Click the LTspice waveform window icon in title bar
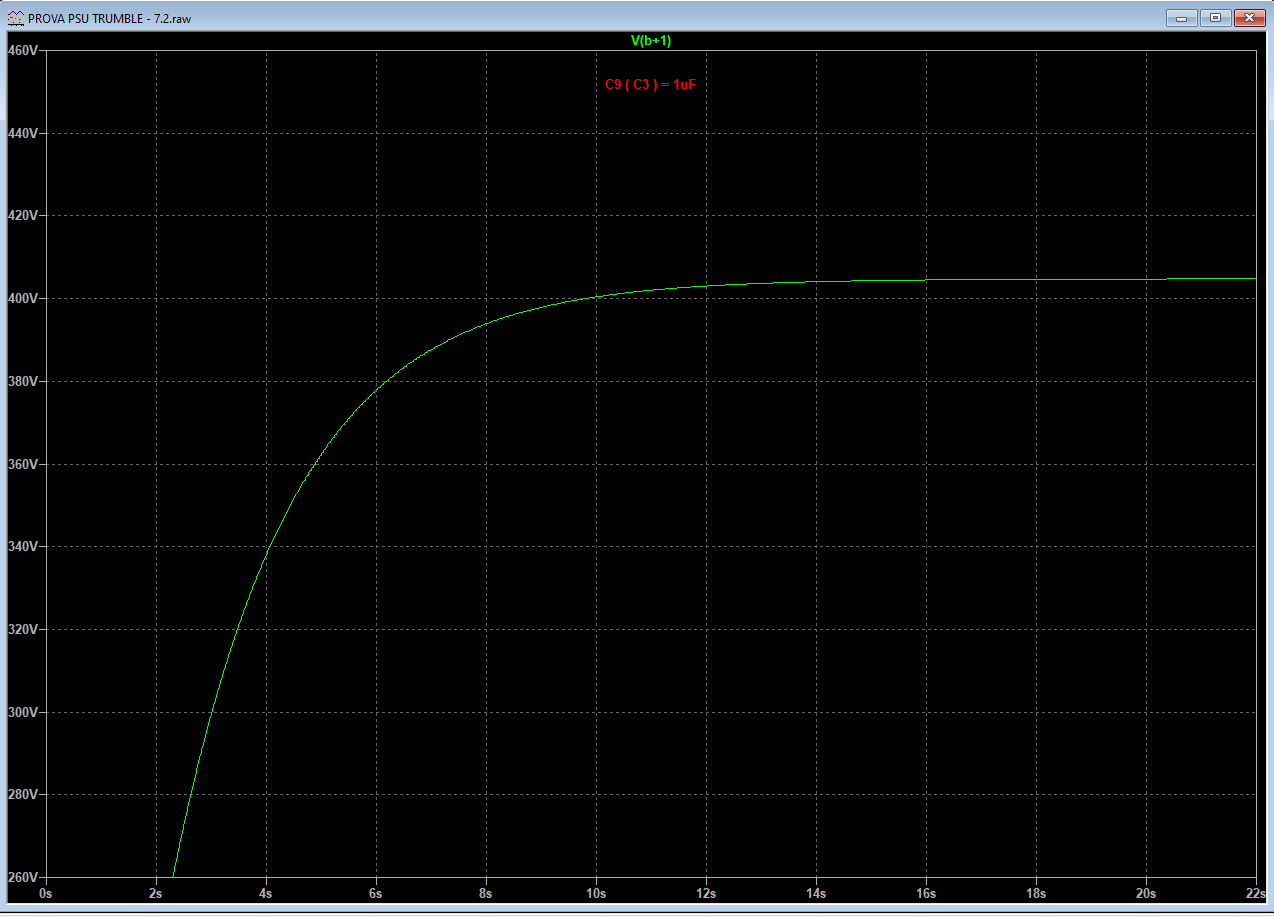The height and width of the screenshot is (917, 1274). (x=15, y=18)
